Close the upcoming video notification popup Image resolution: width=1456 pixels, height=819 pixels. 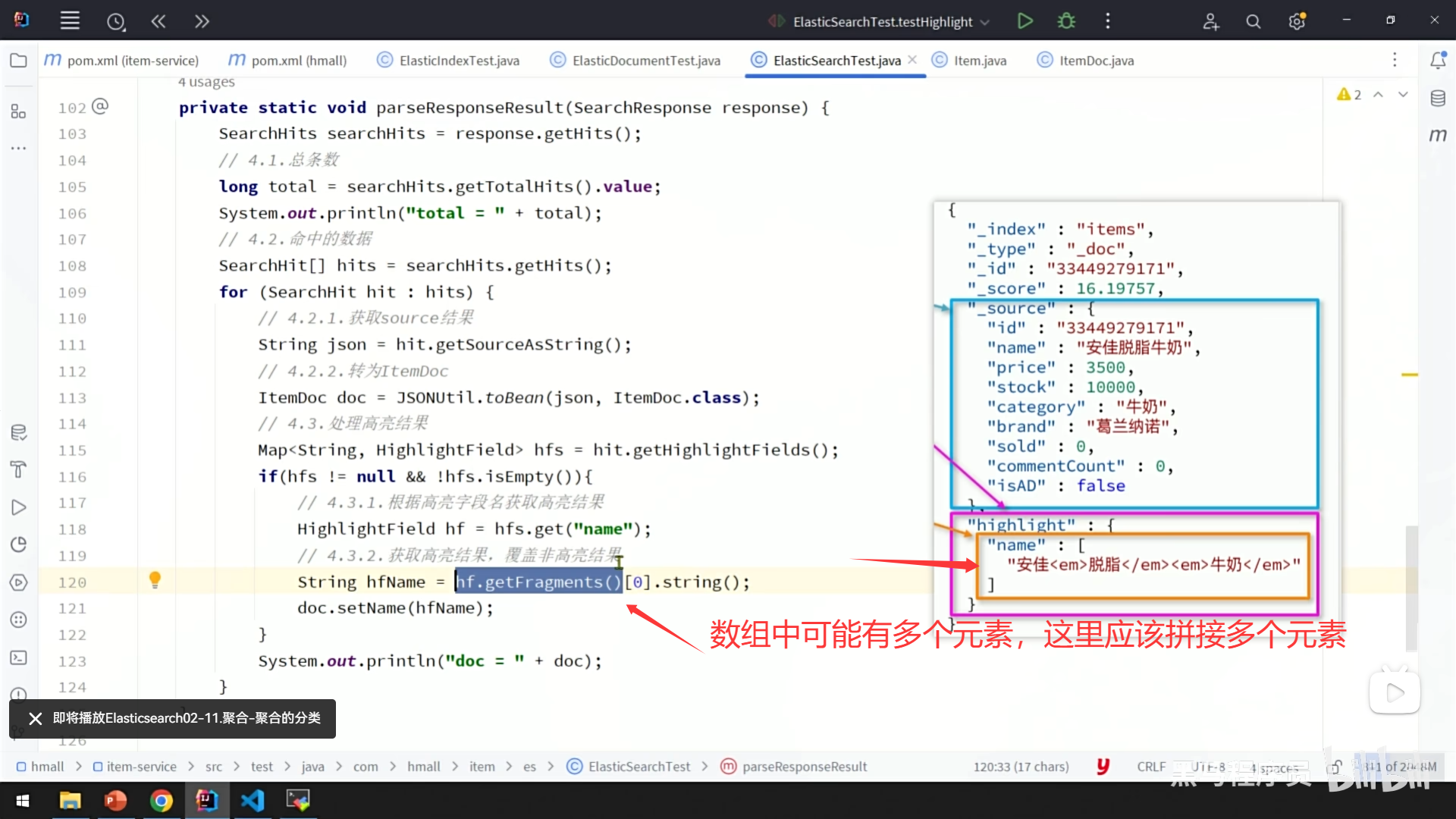coord(35,718)
